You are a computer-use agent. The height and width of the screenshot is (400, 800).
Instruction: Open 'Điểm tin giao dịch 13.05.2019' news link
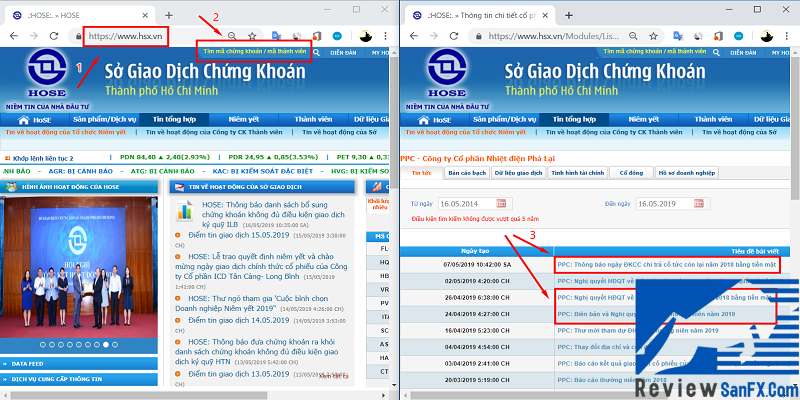pyautogui.click(x=239, y=373)
